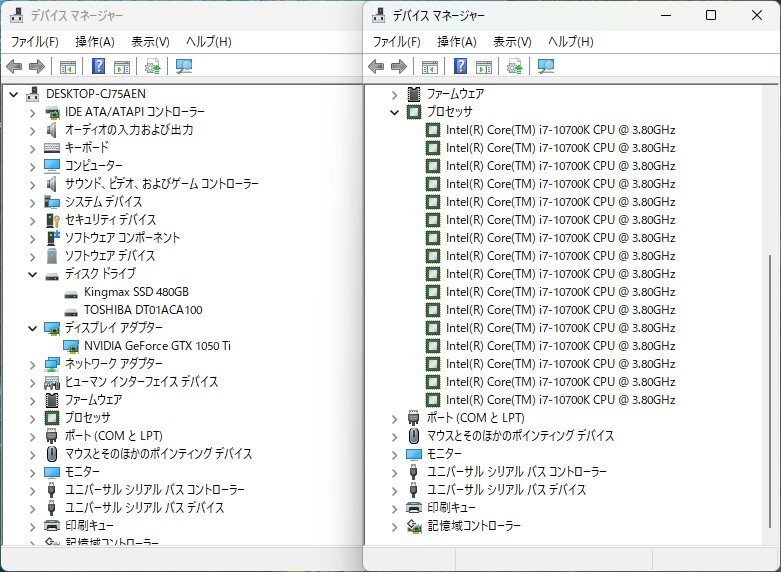Collapse DESKTOP-CJ75AEN root node
The height and width of the screenshot is (572, 781).
tap(13, 94)
